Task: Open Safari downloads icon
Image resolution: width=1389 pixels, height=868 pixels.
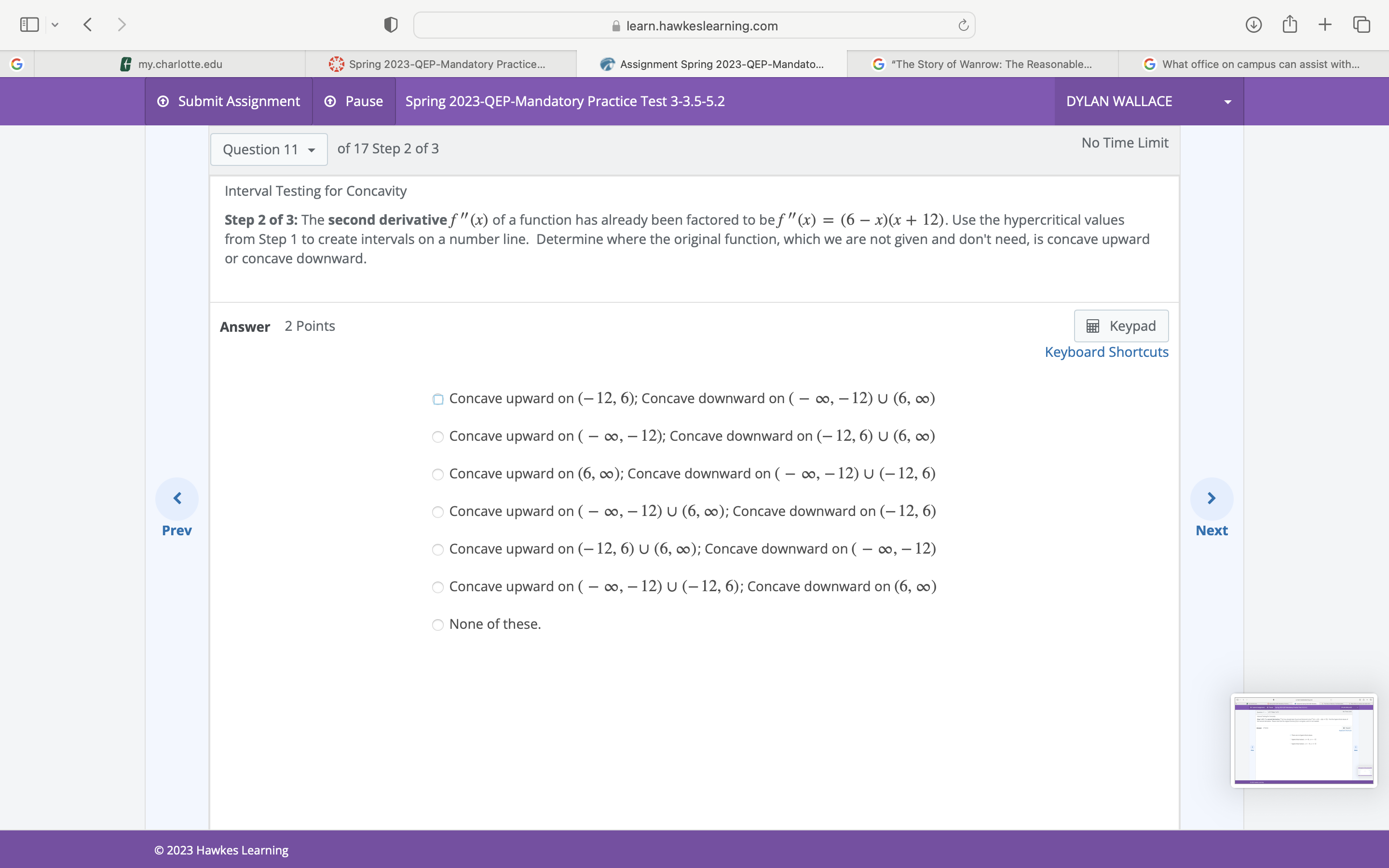Action: click(1253, 25)
